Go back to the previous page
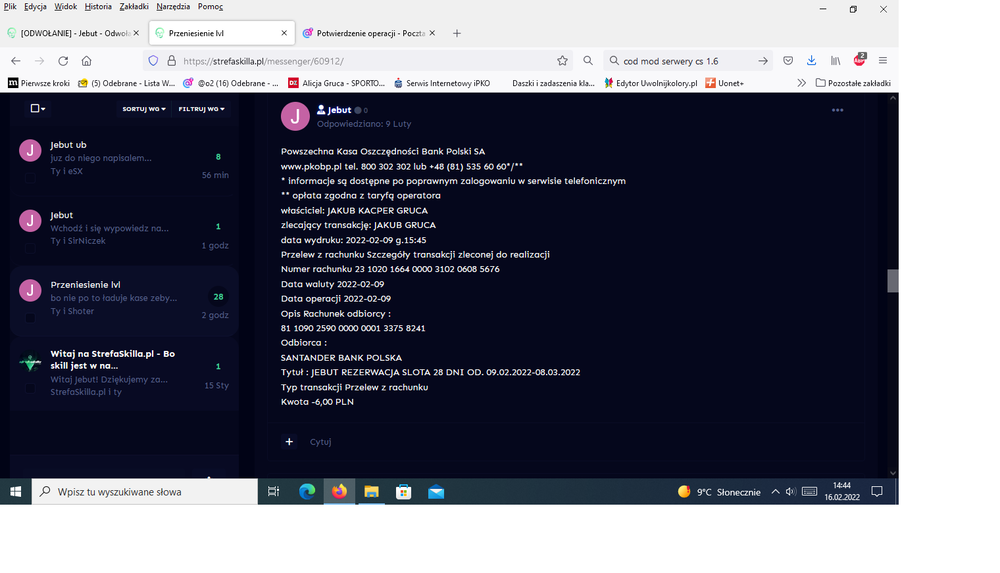This screenshot has width=1000, height=573. coord(16,61)
